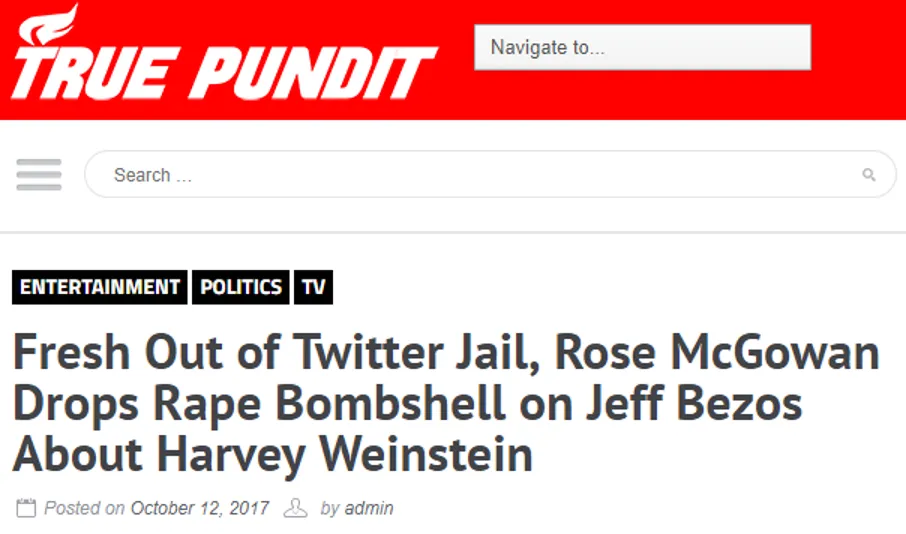Screen dimensions: 906x534
Task: Click the calendar icon beside Posted on
Action: (26, 508)
